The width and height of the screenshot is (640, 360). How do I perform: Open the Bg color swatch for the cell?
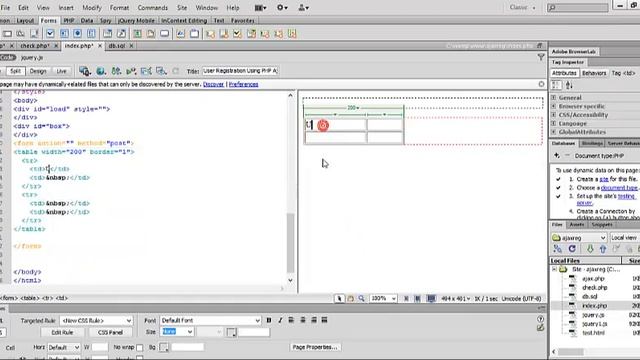click(x=164, y=347)
